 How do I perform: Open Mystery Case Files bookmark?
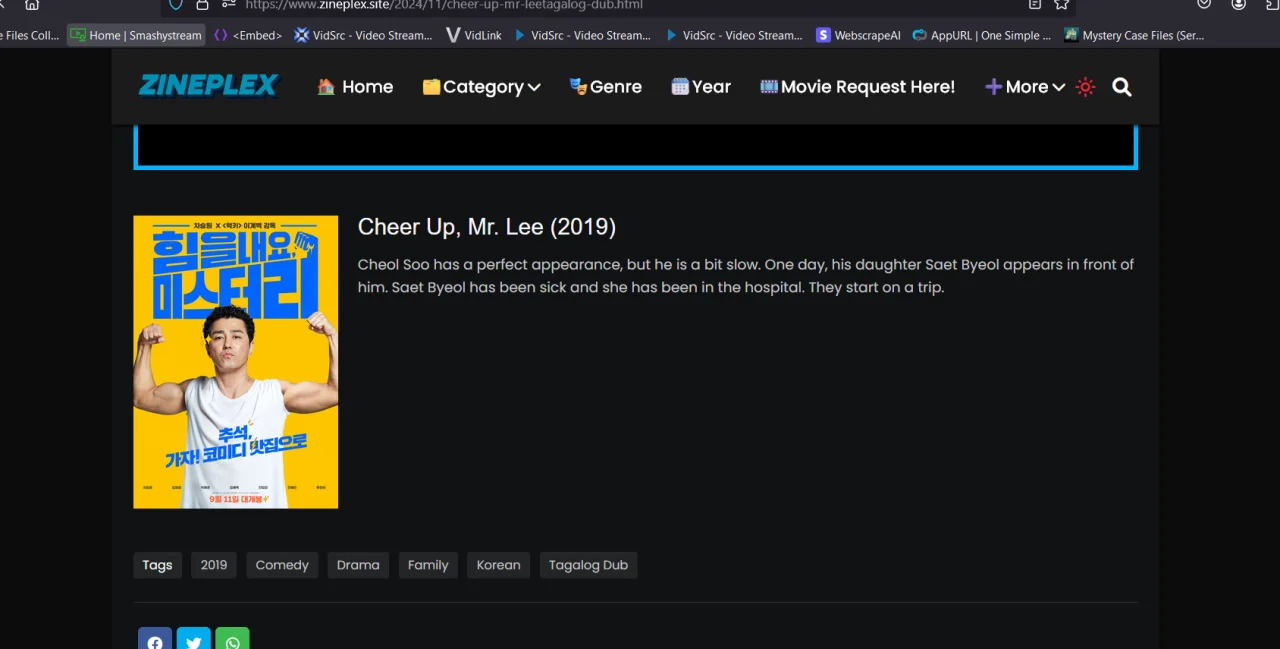pyautogui.click(x=1134, y=35)
